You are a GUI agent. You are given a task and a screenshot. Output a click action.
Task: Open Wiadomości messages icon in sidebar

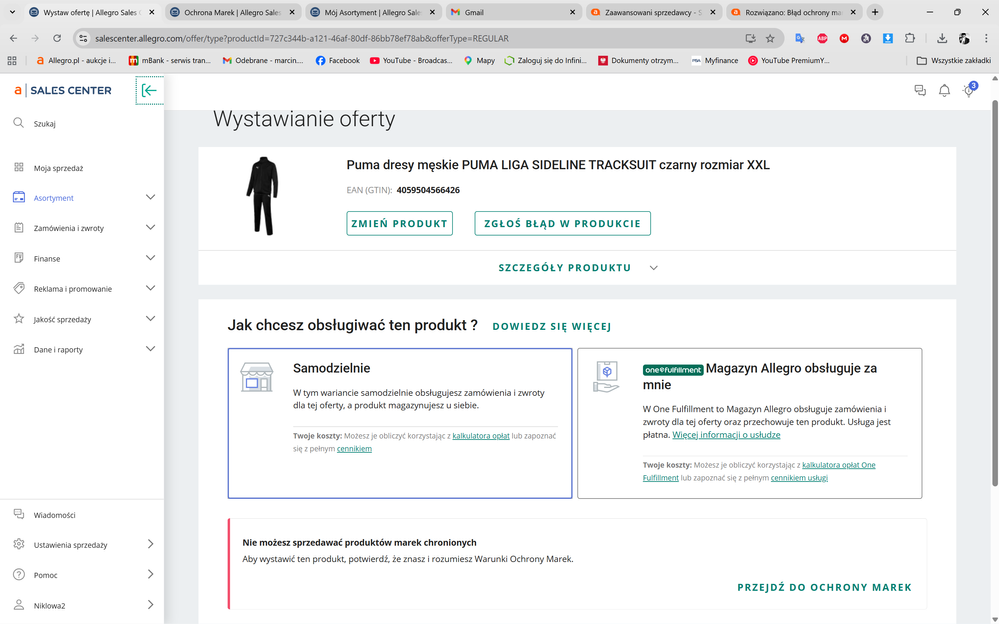tap(18, 514)
